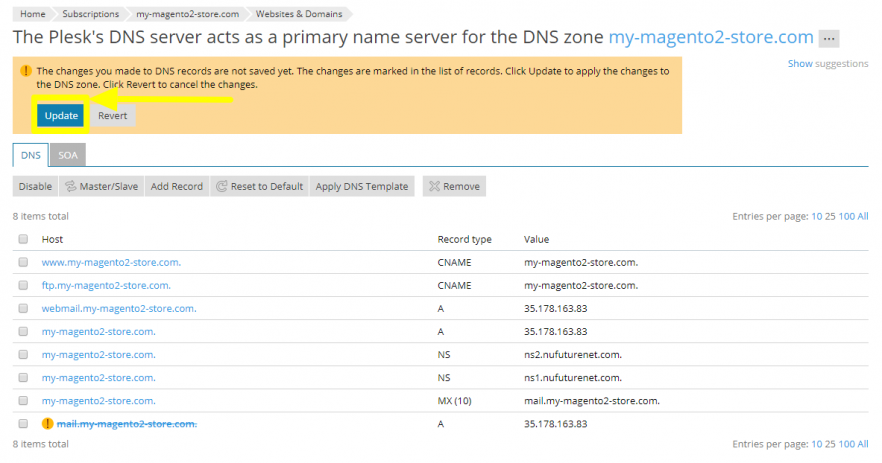Click 35.178.163.83 value in webmail row
This screenshot has width=882, height=463.
[x=556, y=308]
